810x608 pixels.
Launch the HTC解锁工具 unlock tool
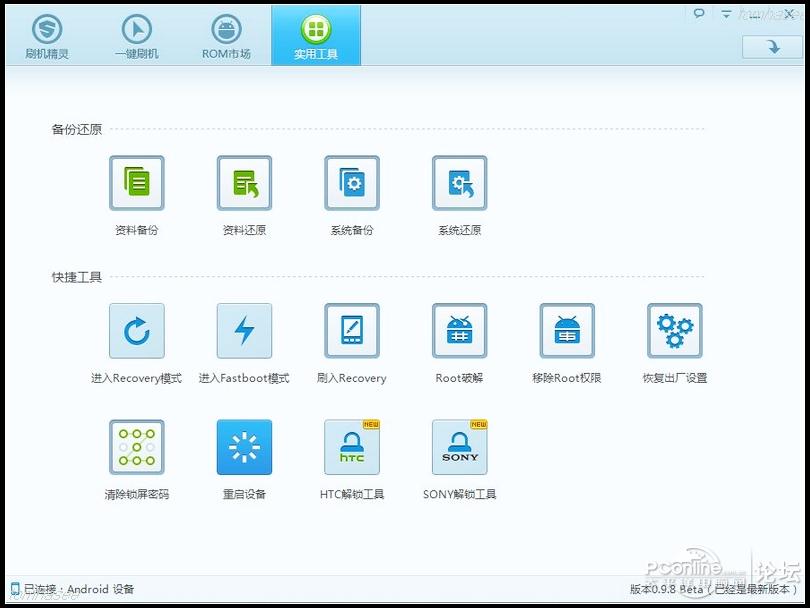352,448
